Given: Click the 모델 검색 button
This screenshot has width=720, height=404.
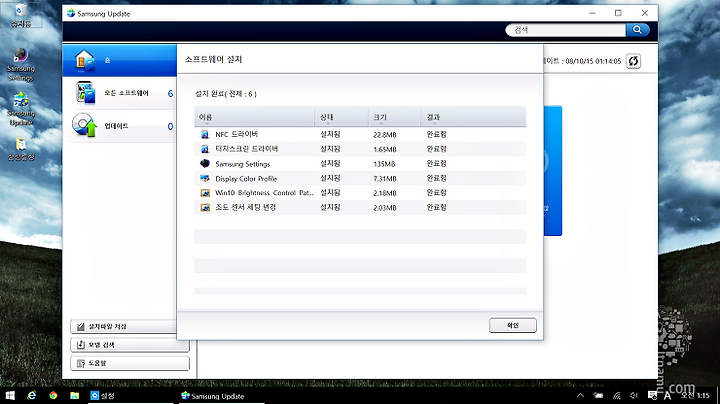Looking at the screenshot, I should tap(130, 345).
